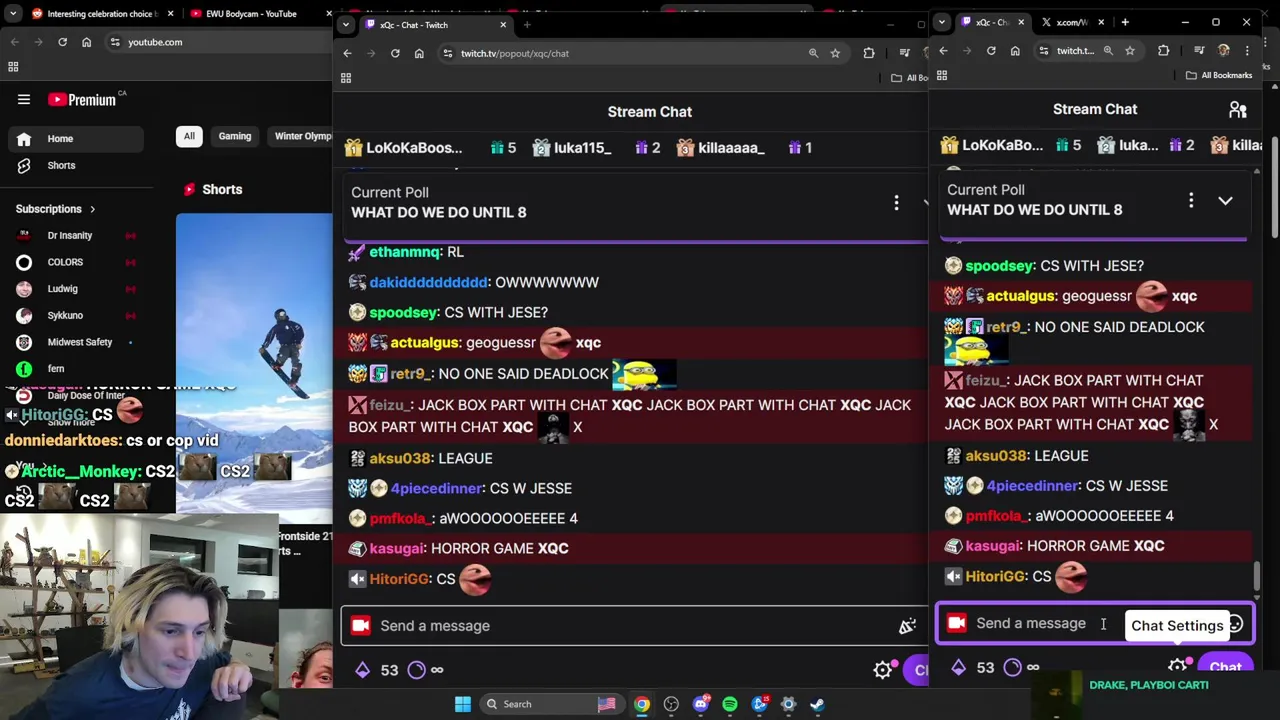Click celebration icon in middle chat input

907,626
